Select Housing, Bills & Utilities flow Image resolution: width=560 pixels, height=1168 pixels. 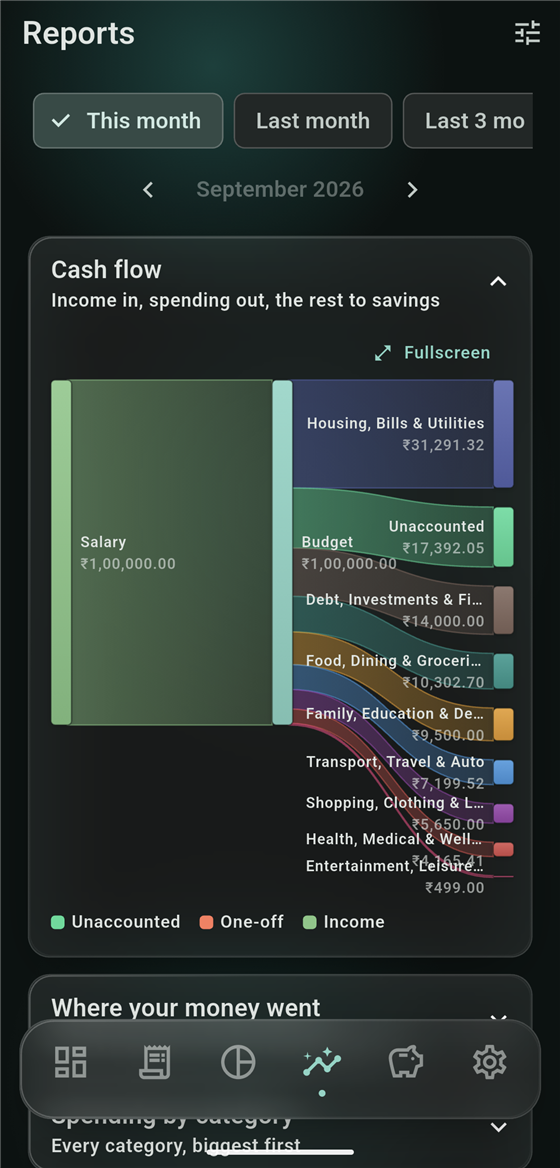click(395, 434)
